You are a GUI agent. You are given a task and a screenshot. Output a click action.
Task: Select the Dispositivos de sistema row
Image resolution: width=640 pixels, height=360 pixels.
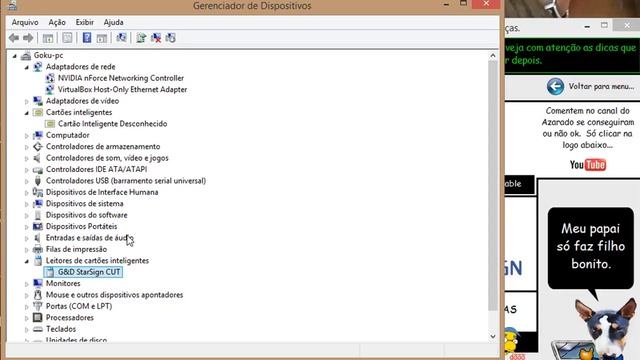[84, 203]
